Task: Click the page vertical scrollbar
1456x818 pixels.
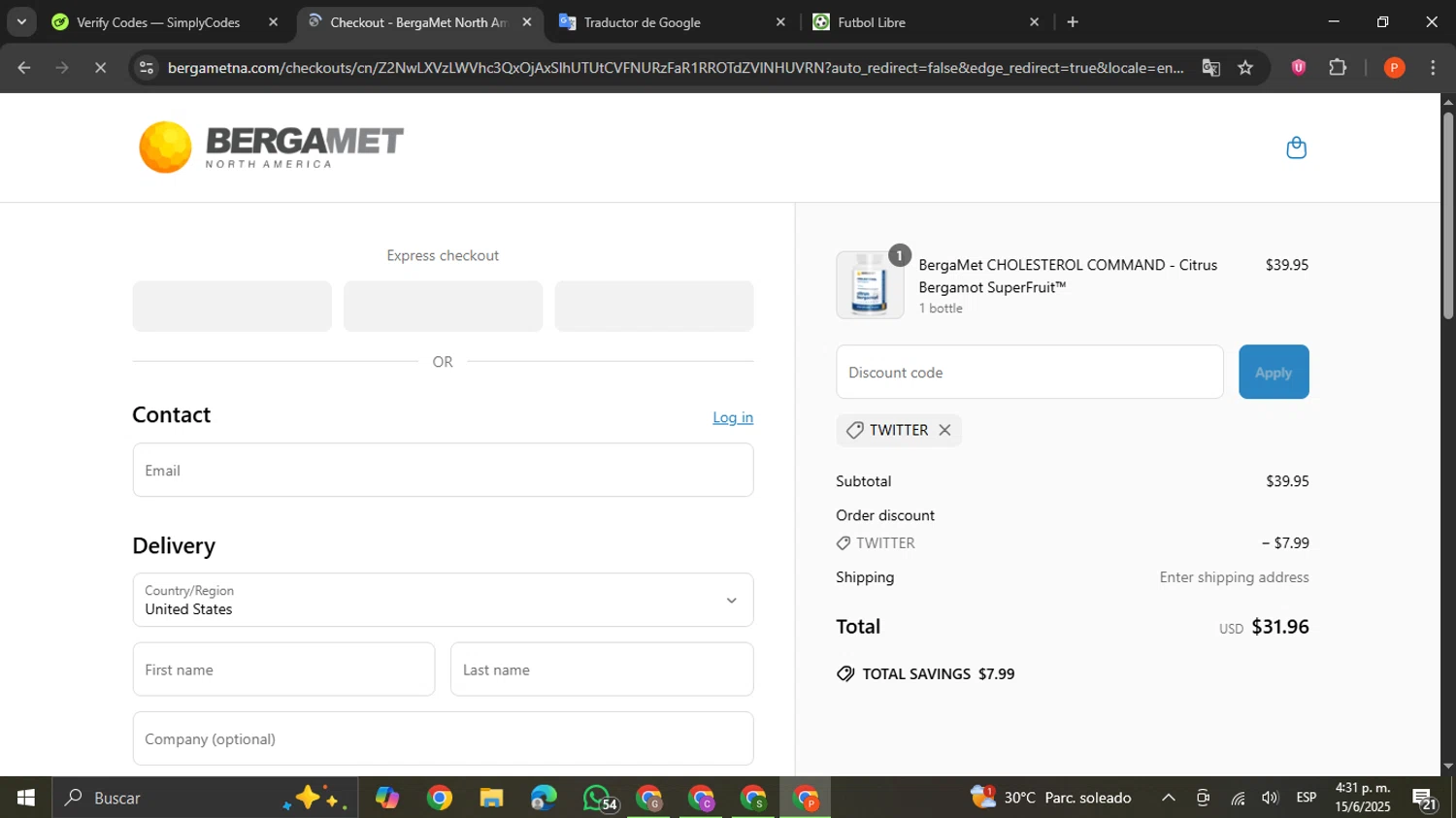Action: [1448, 215]
